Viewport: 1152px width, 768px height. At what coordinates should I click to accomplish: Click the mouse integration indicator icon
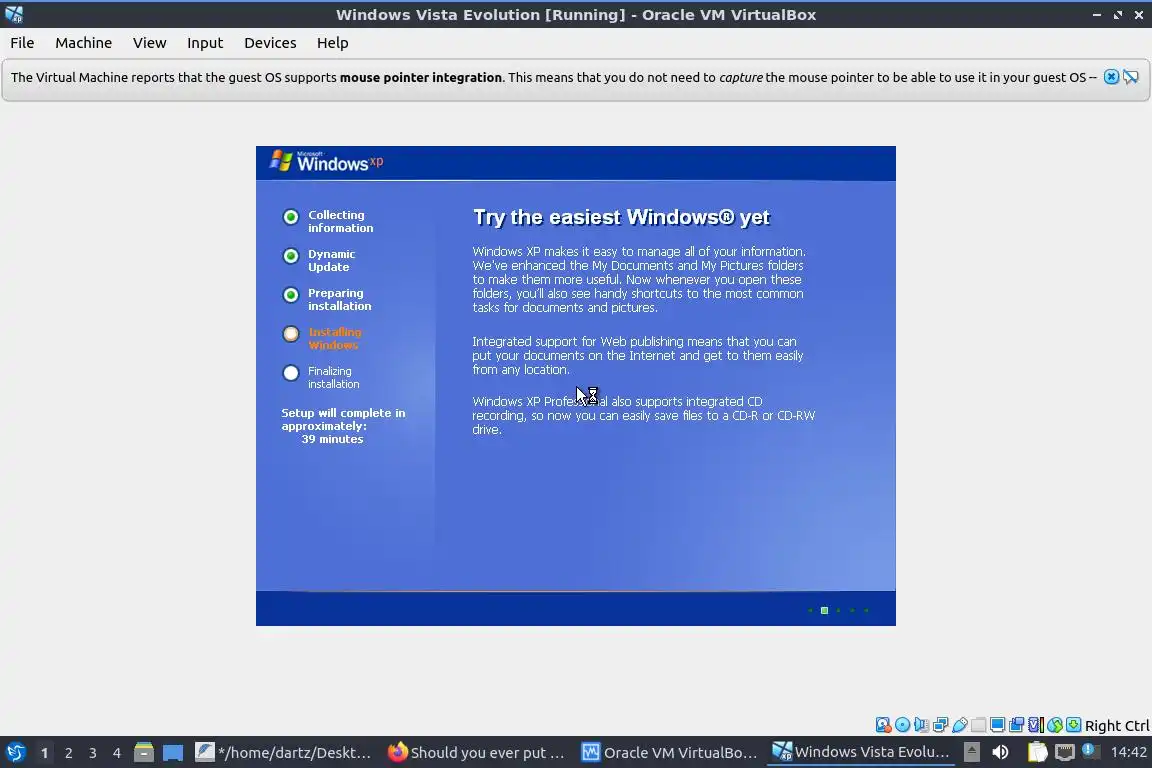1055,725
